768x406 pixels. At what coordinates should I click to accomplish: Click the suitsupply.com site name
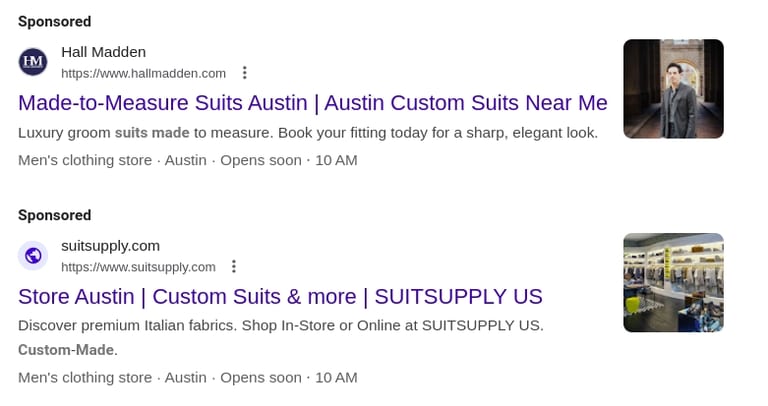pos(110,246)
